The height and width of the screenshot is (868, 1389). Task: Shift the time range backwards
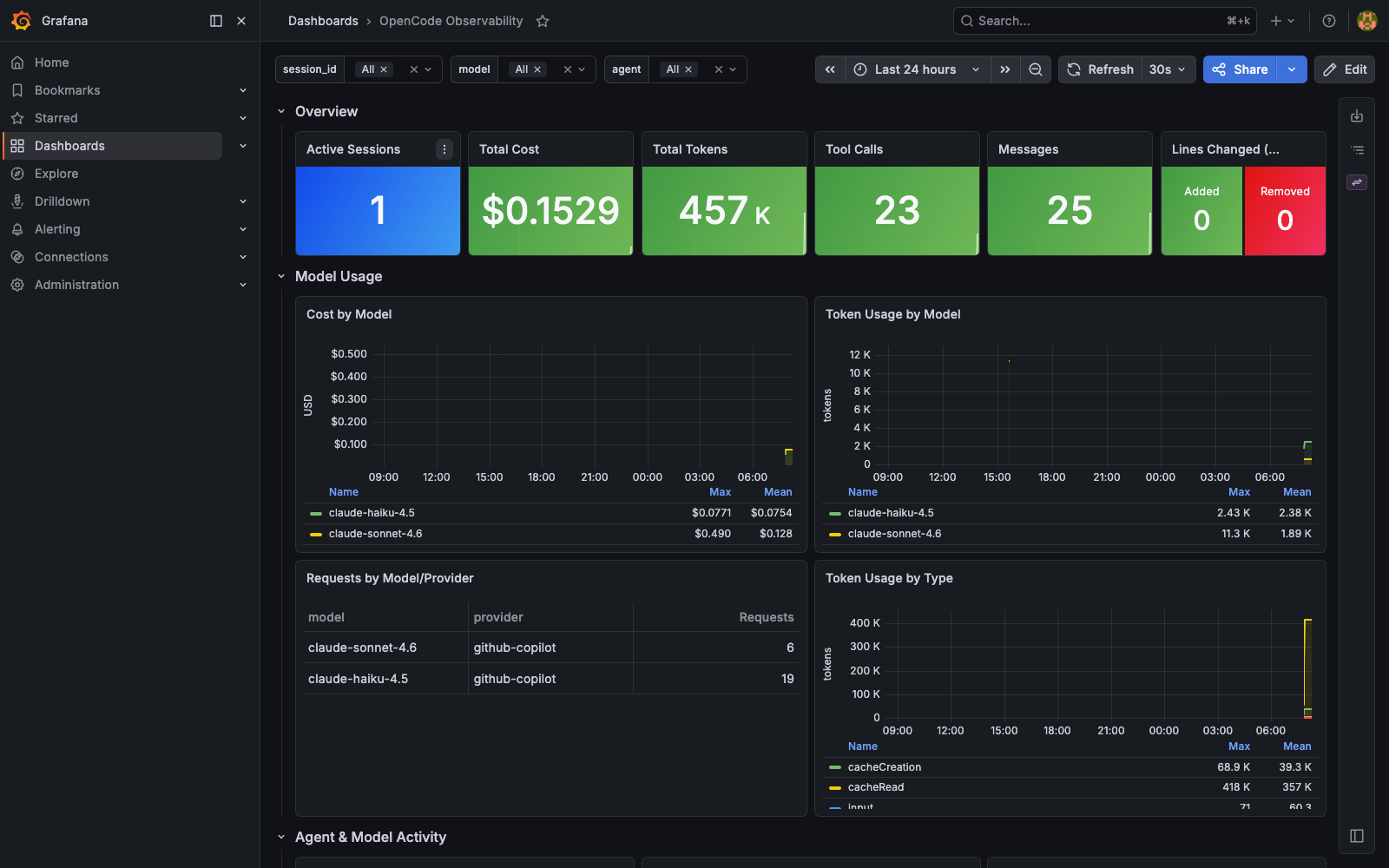pos(830,69)
